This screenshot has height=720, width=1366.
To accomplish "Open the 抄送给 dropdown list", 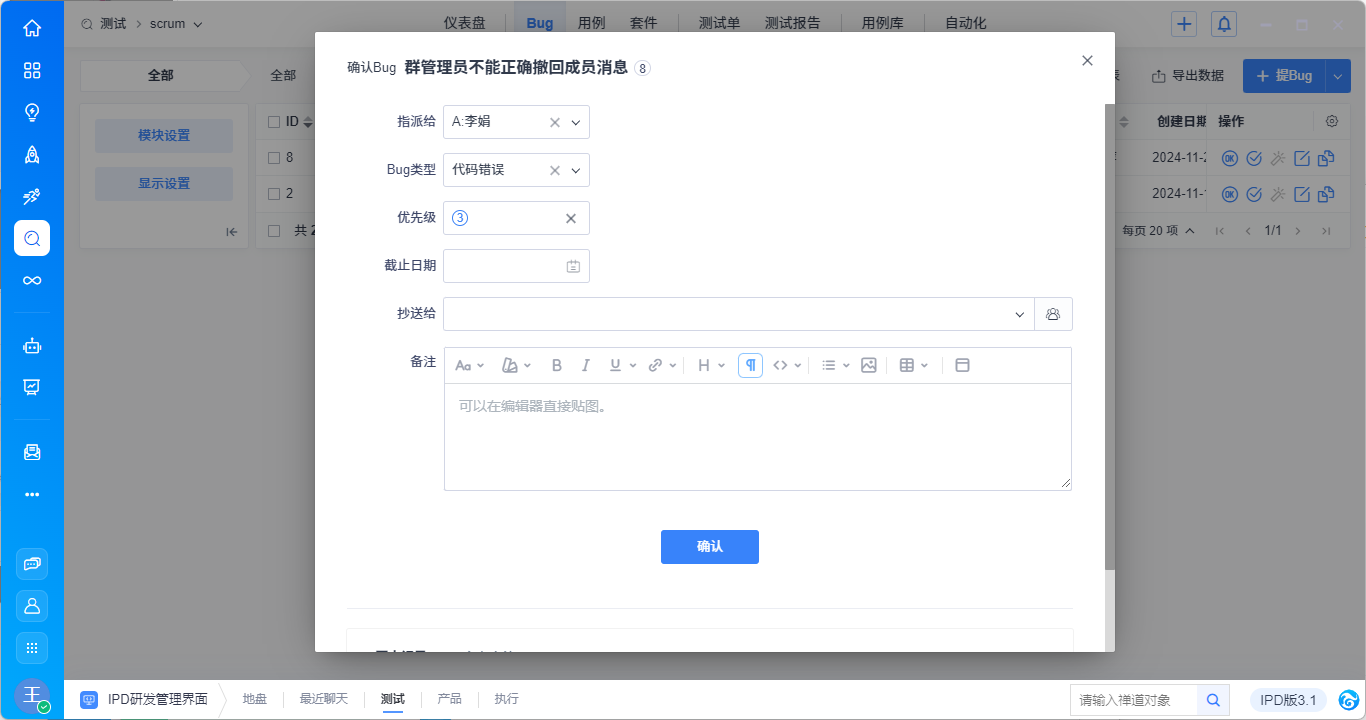I will click(1019, 314).
